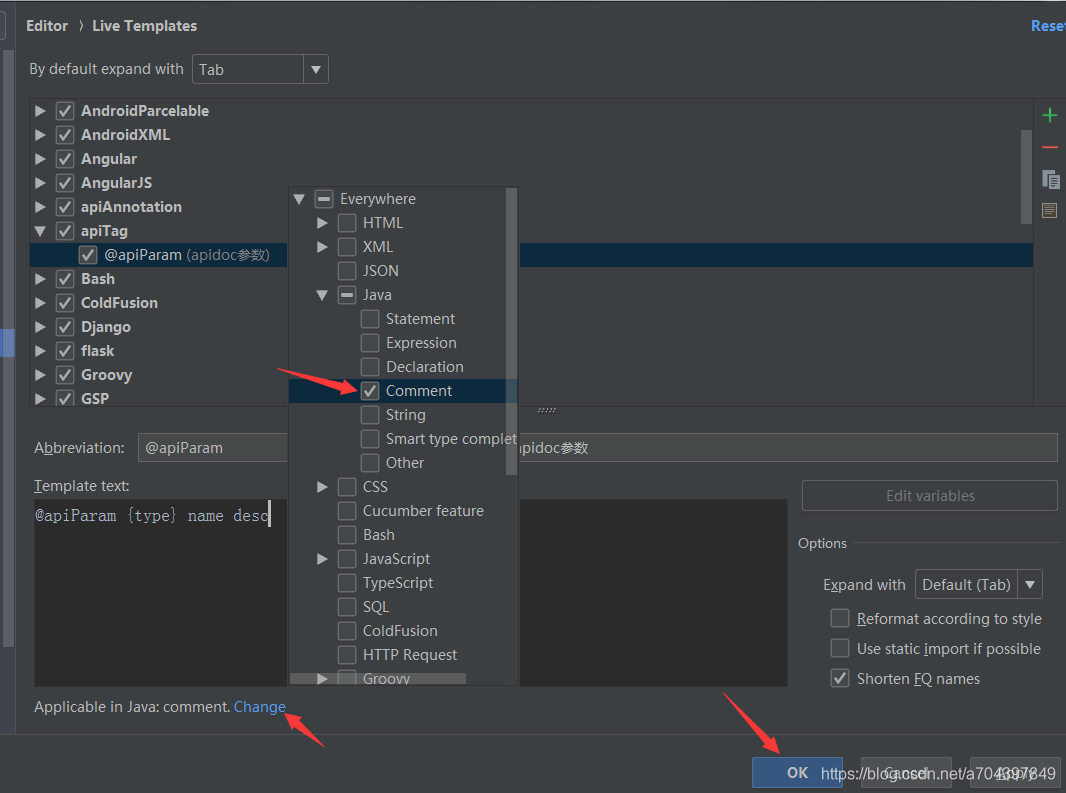Viewport: 1066px width, 793px height.
Task: Select the GSP template group row
Action: click(x=94, y=399)
